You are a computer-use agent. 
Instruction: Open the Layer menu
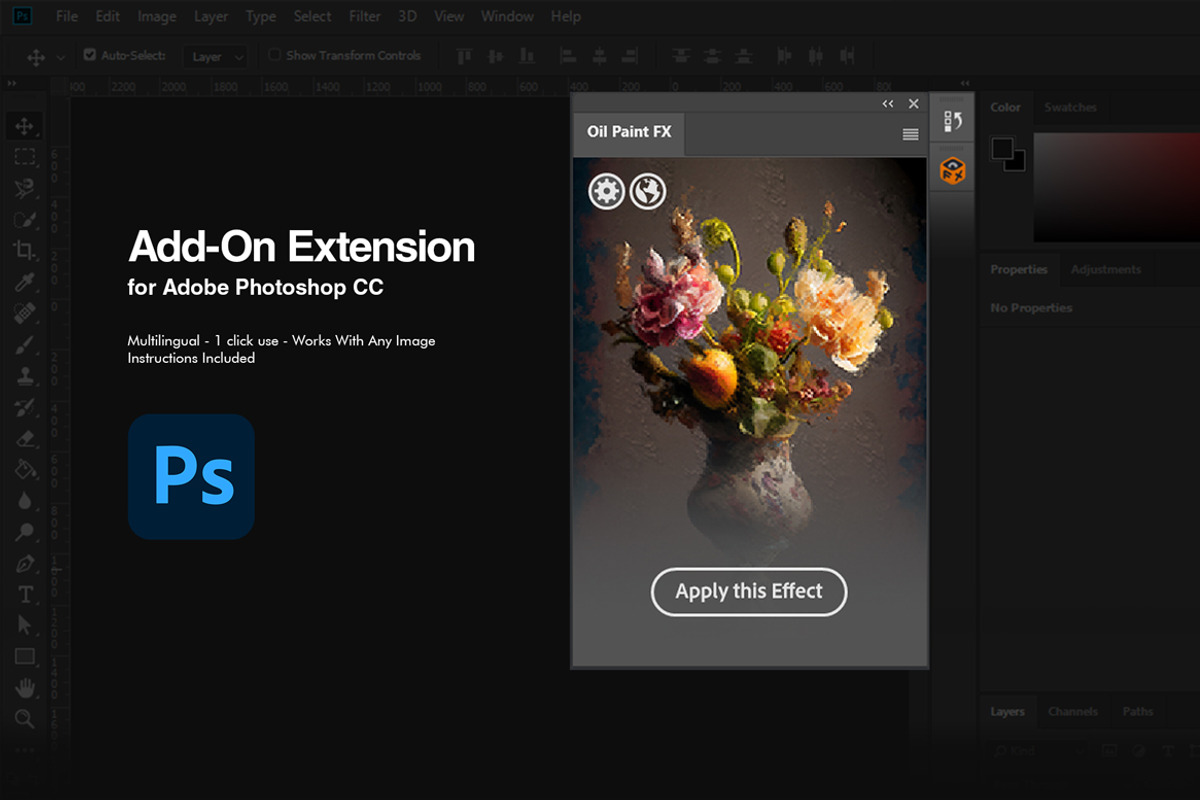pyautogui.click(x=211, y=16)
